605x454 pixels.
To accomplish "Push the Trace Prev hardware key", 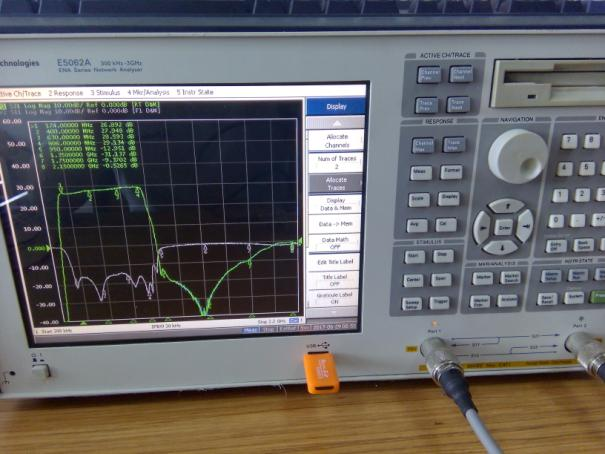I will (x=426, y=105).
